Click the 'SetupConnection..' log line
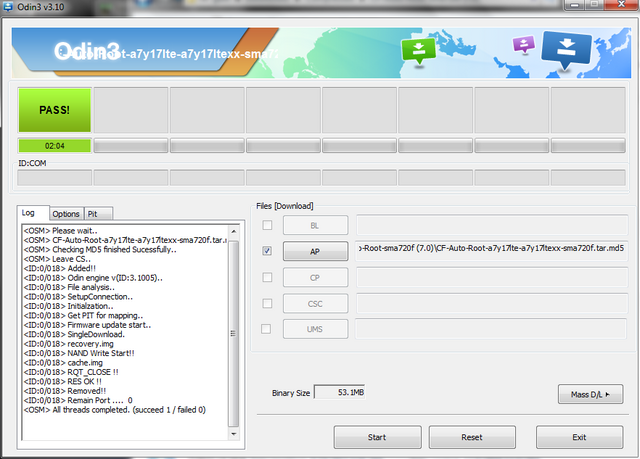This screenshot has height=459, width=640. pos(78,297)
